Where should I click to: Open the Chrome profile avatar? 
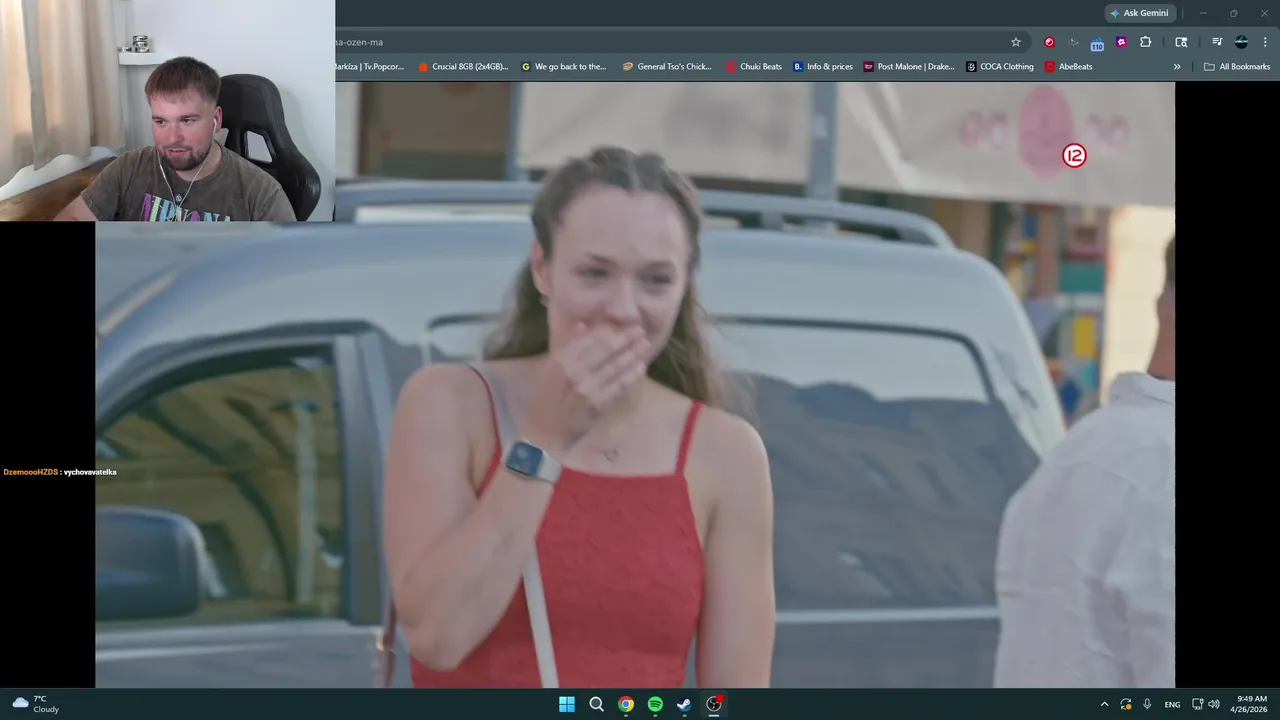coord(1241,42)
